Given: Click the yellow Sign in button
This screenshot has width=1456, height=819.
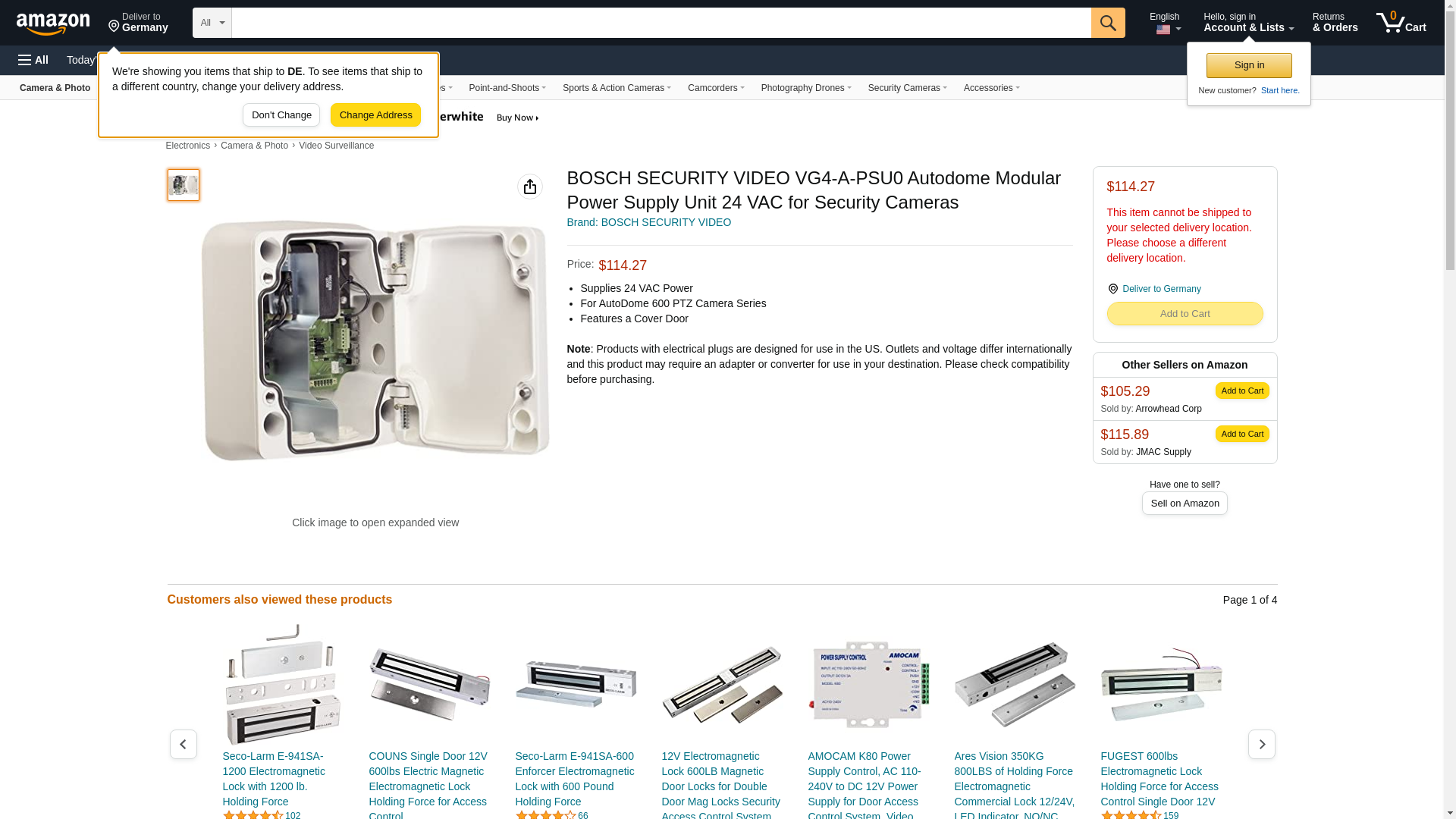Looking at the screenshot, I should point(1248,65).
